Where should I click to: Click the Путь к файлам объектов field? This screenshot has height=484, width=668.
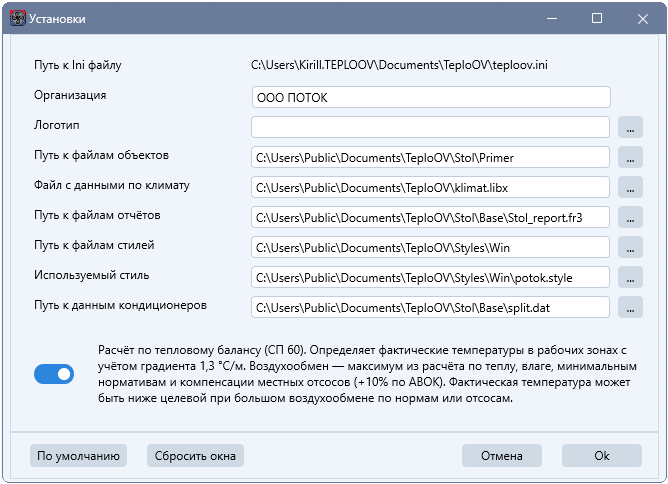[430, 157]
